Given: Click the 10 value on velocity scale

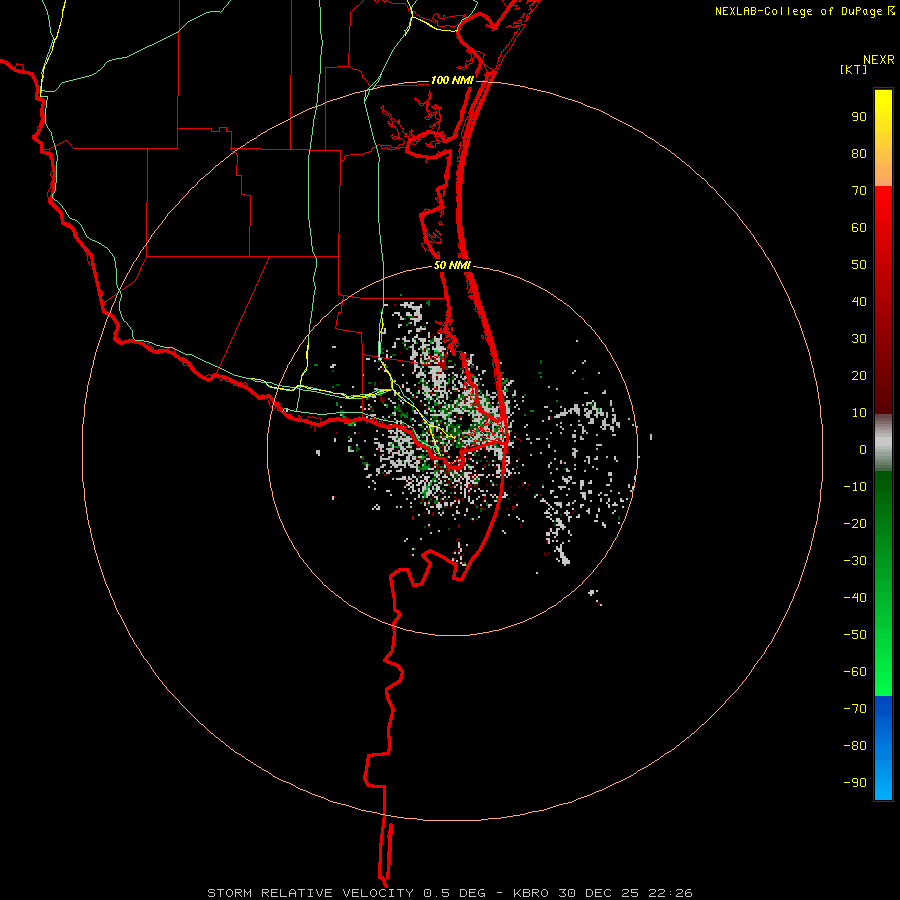Looking at the screenshot, I should pyautogui.click(x=859, y=413).
